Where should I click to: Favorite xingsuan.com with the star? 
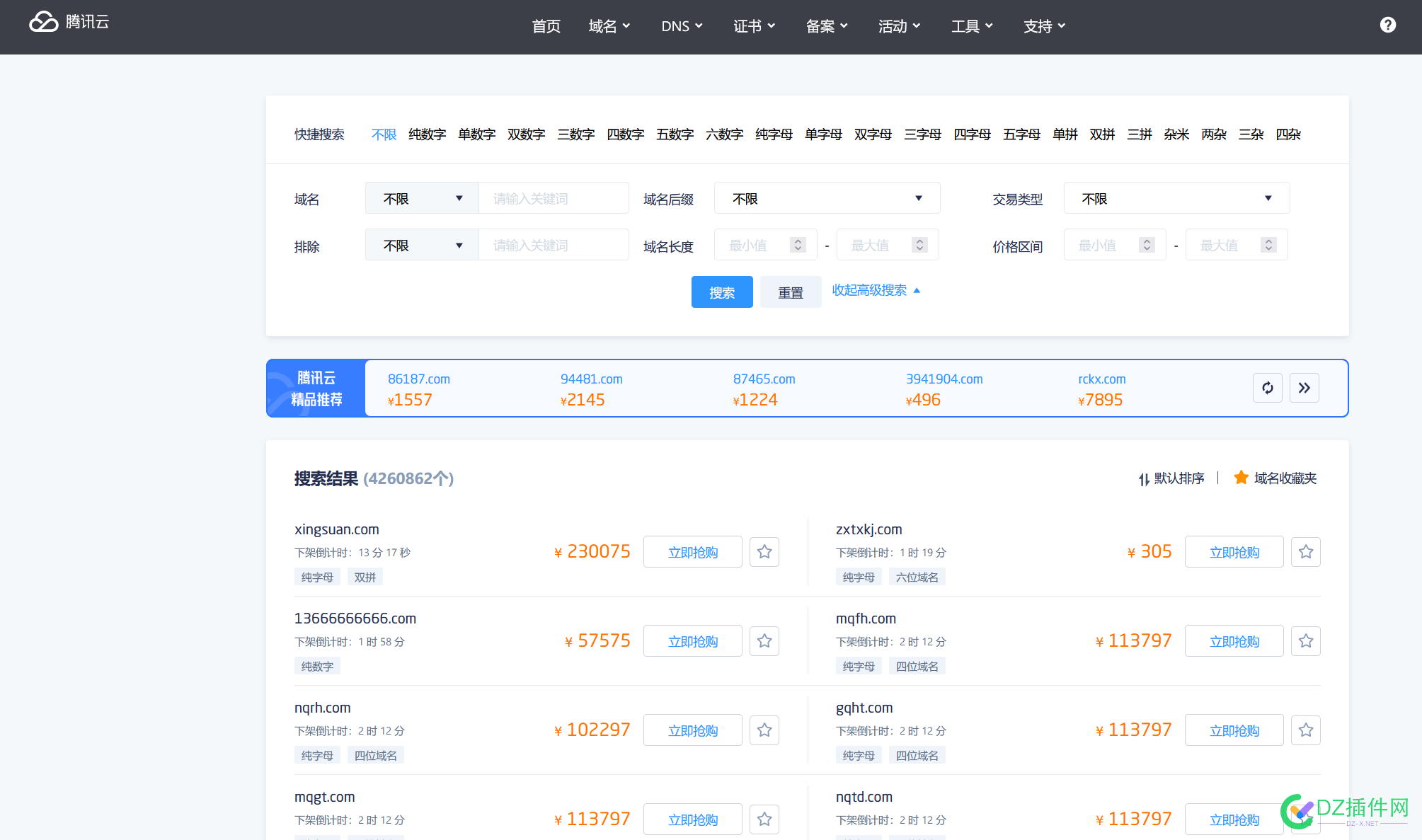coord(764,552)
